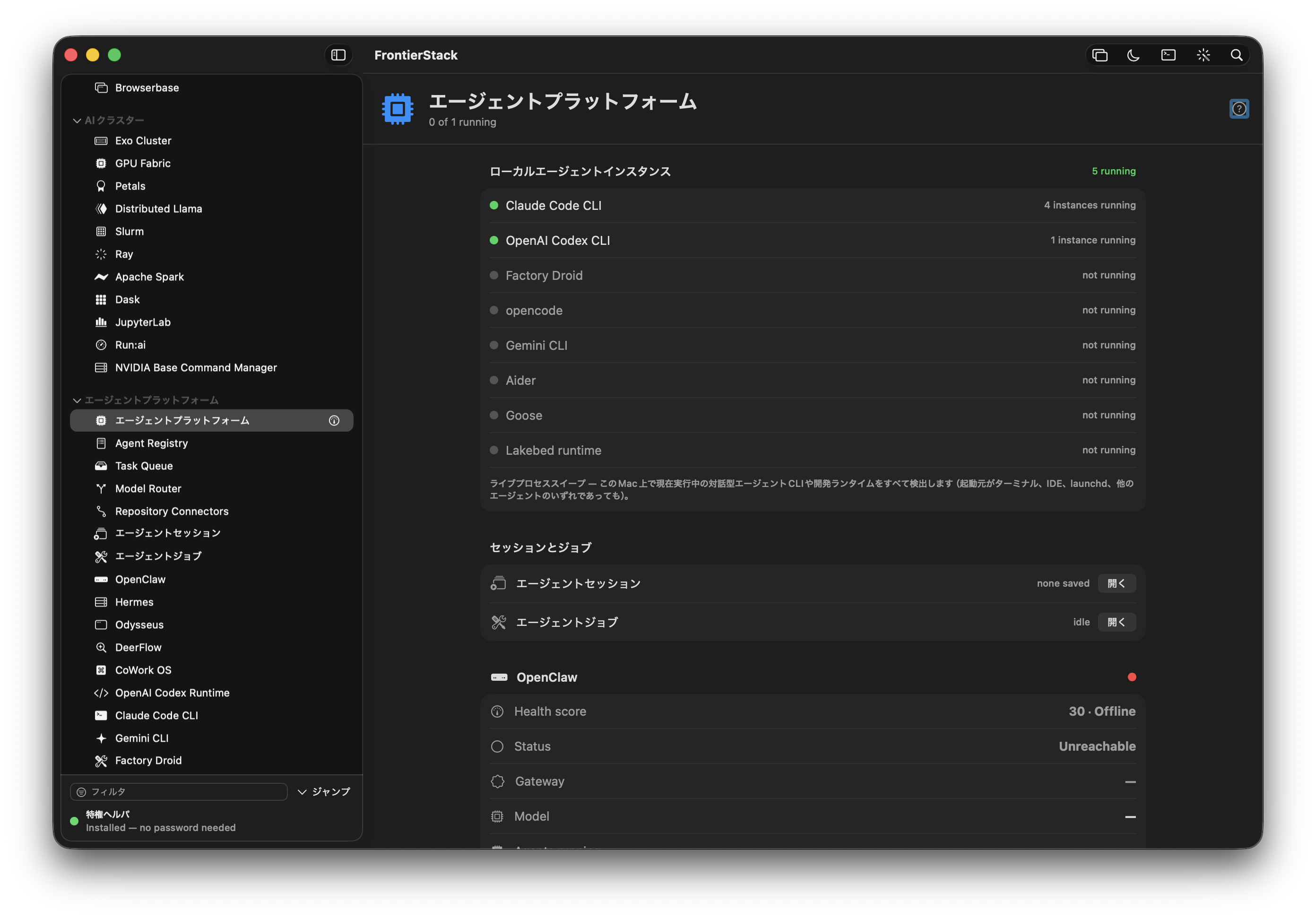Select Exo Cluster in sidebar

(211, 140)
